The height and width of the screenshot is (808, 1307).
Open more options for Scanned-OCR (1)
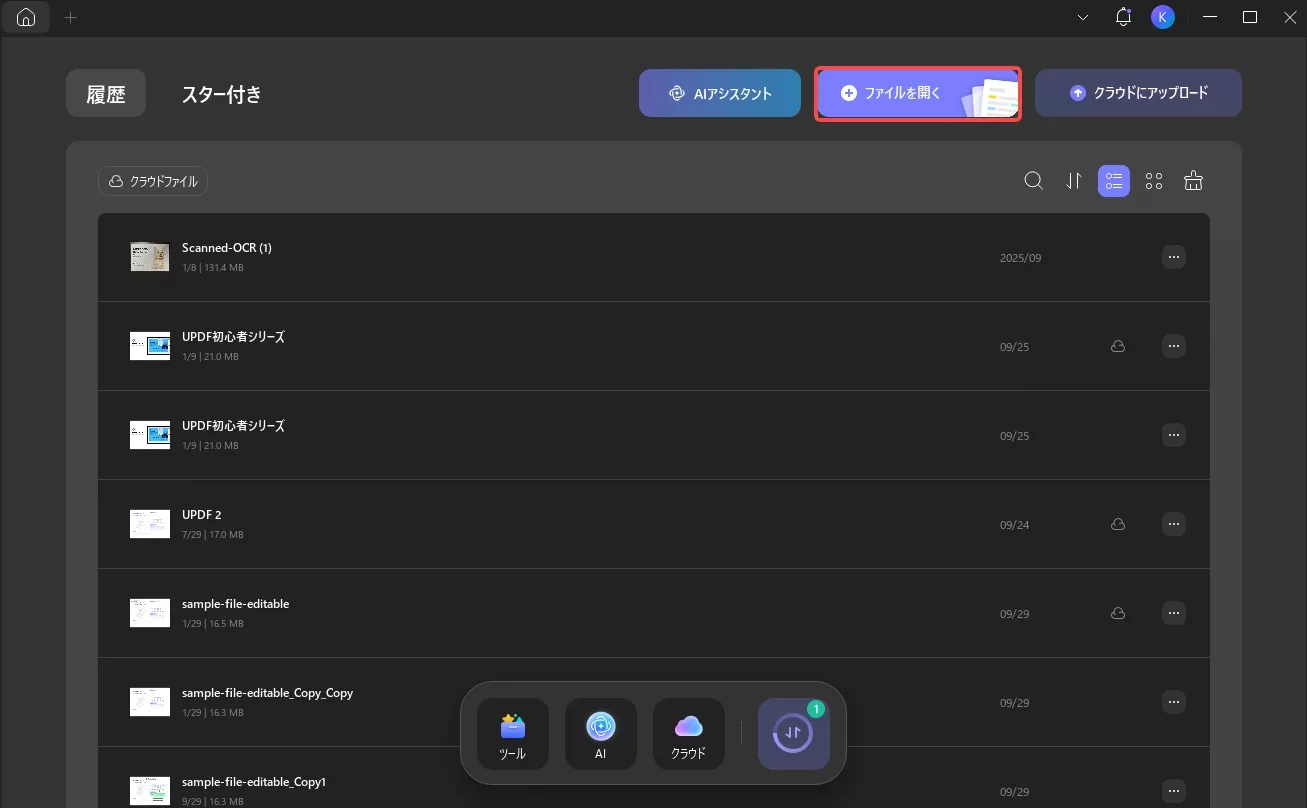click(x=1174, y=257)
